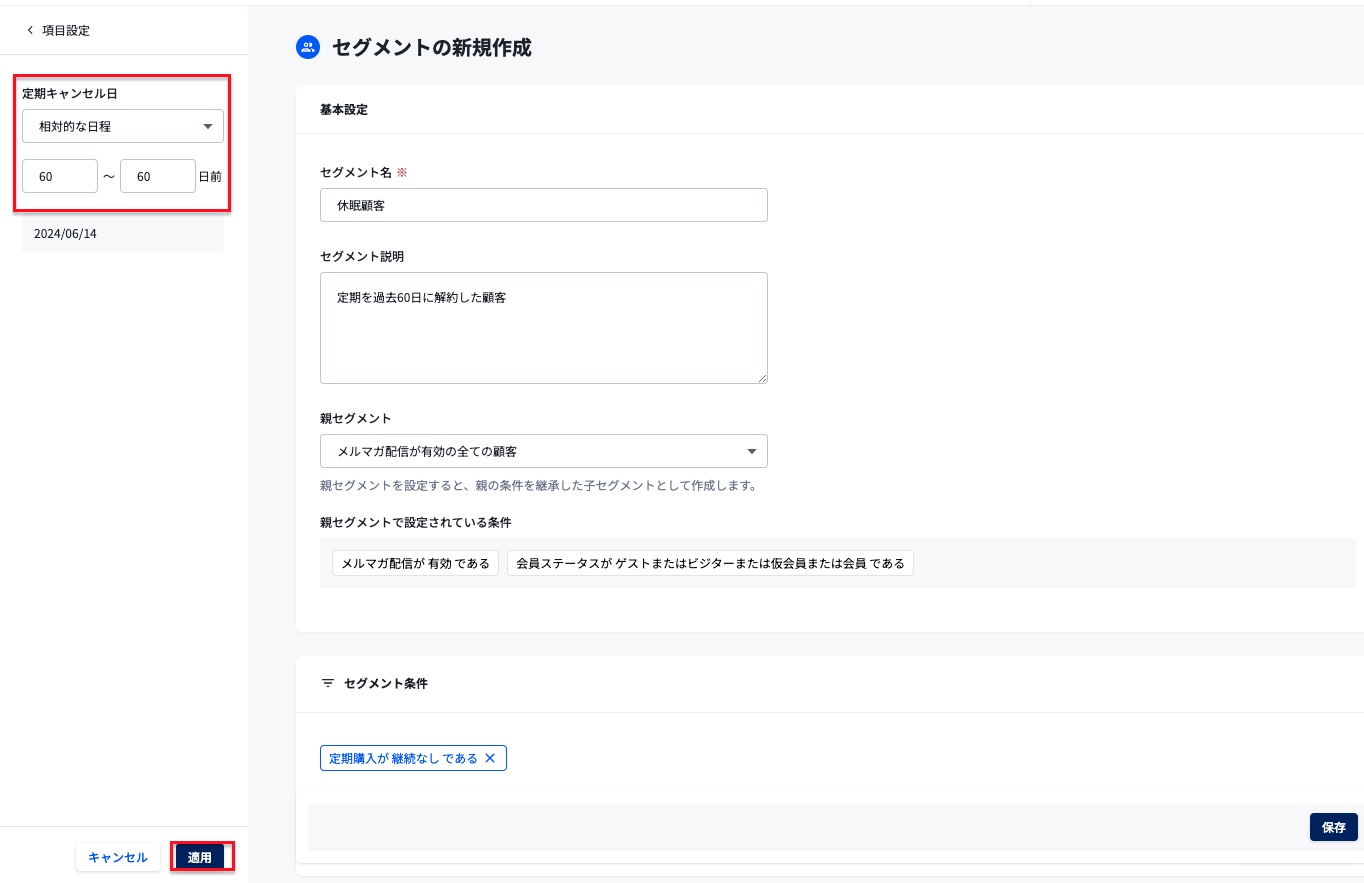The height and width of the screenshot is (883, 1364).
Task: Open the 親セグメント dropdown showing メルマガ配信が有効の全ての顧客
Action: point(543,451)
